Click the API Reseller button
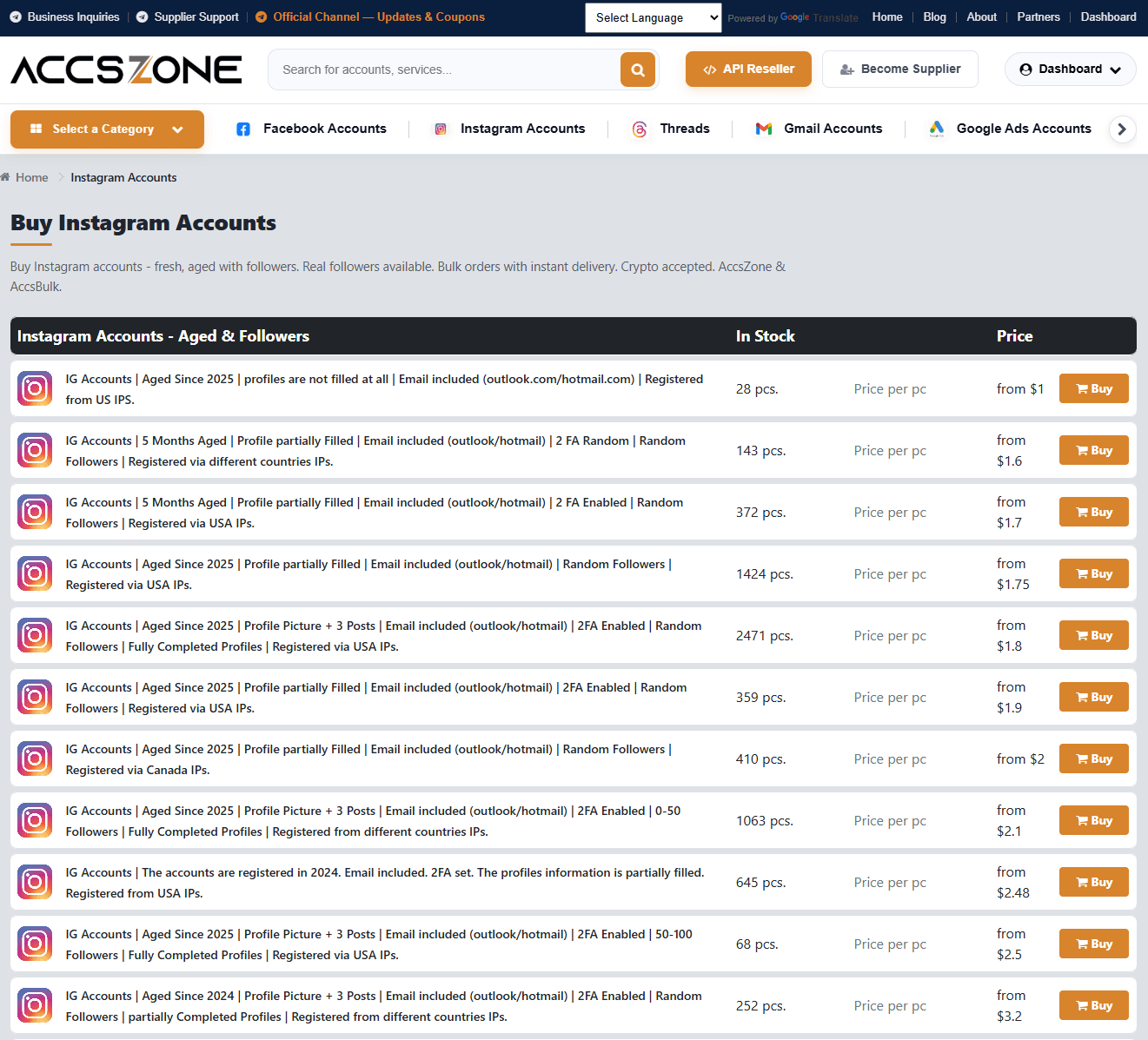Viewport: 1148px width, 1040px height. [x=748, y=70]
